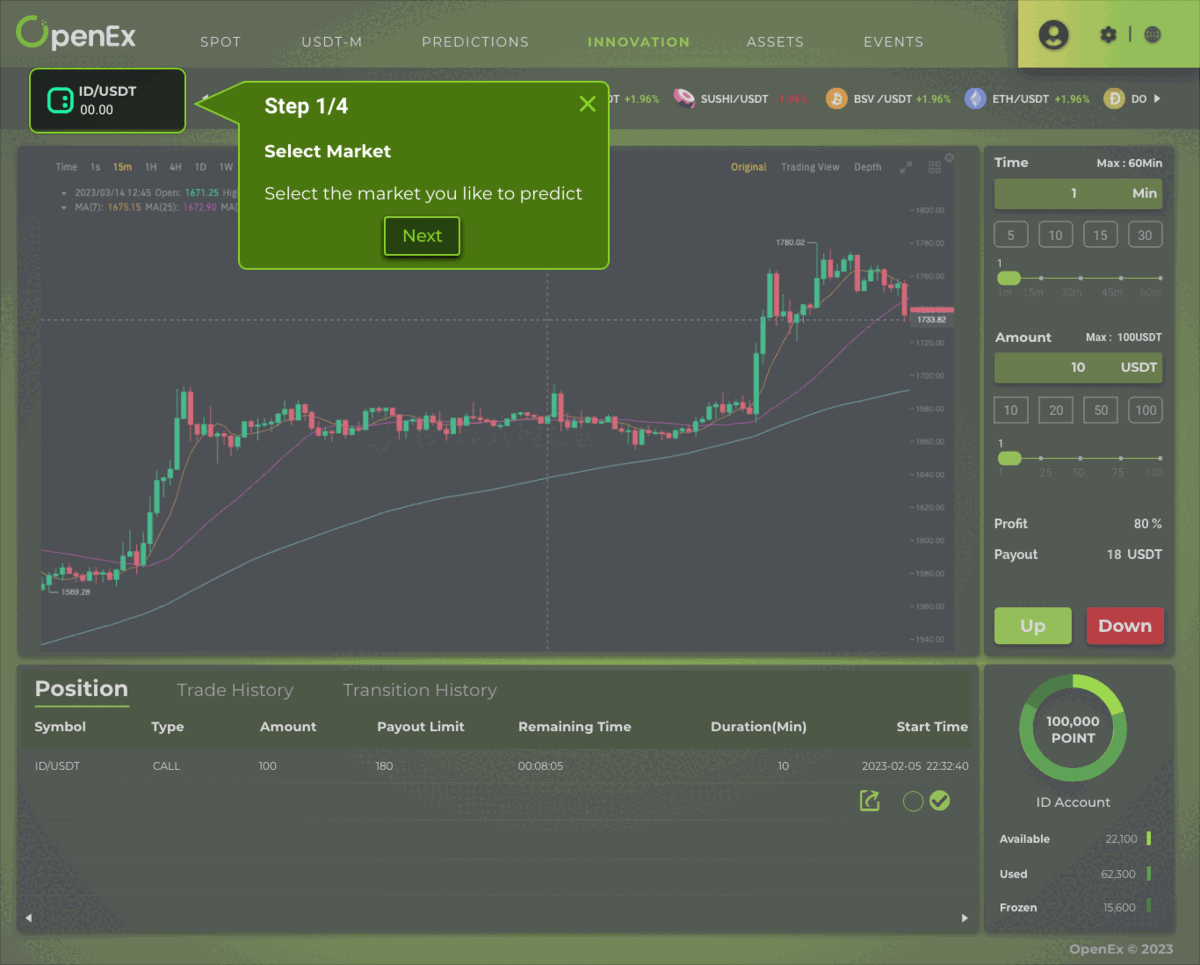Open the USDT-M menu
1200x965 pixels.
(x=332, y=42)
